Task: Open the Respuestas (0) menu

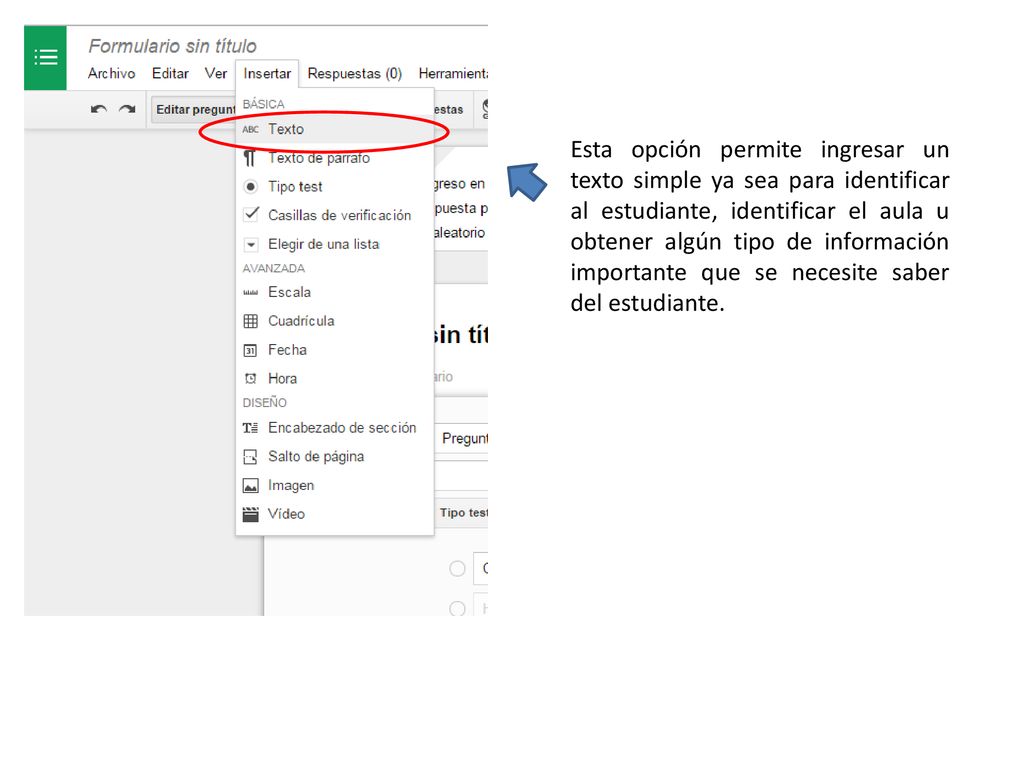Action: (x=355, y=73)
